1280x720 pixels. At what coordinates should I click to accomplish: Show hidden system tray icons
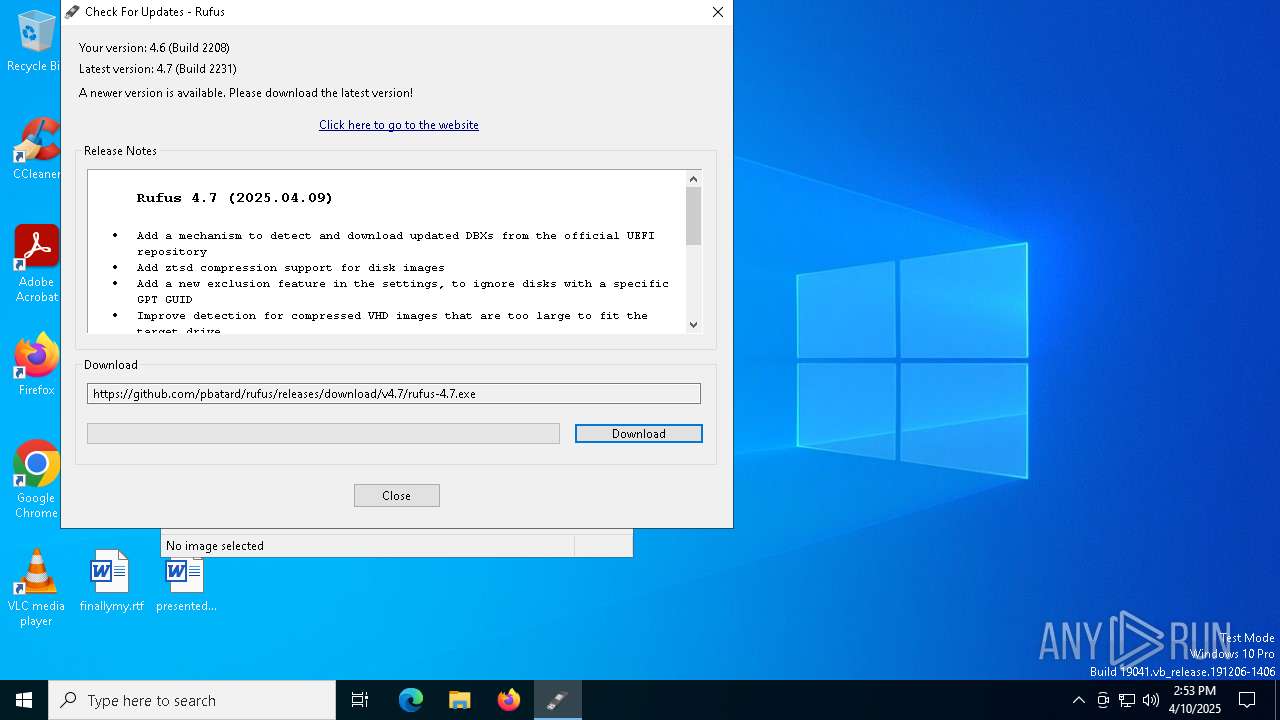point(1078,700)
